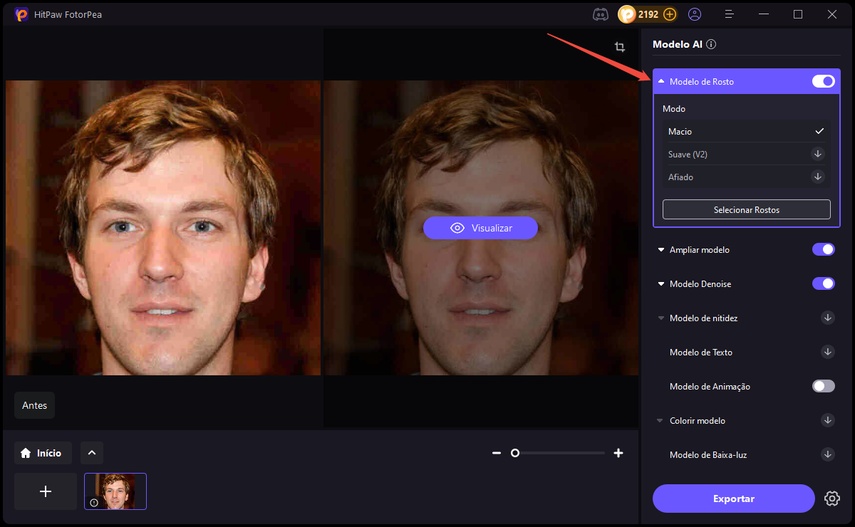855x527 pixels.
Task: Add more credits with the plus icon
Action: point(670,15)
